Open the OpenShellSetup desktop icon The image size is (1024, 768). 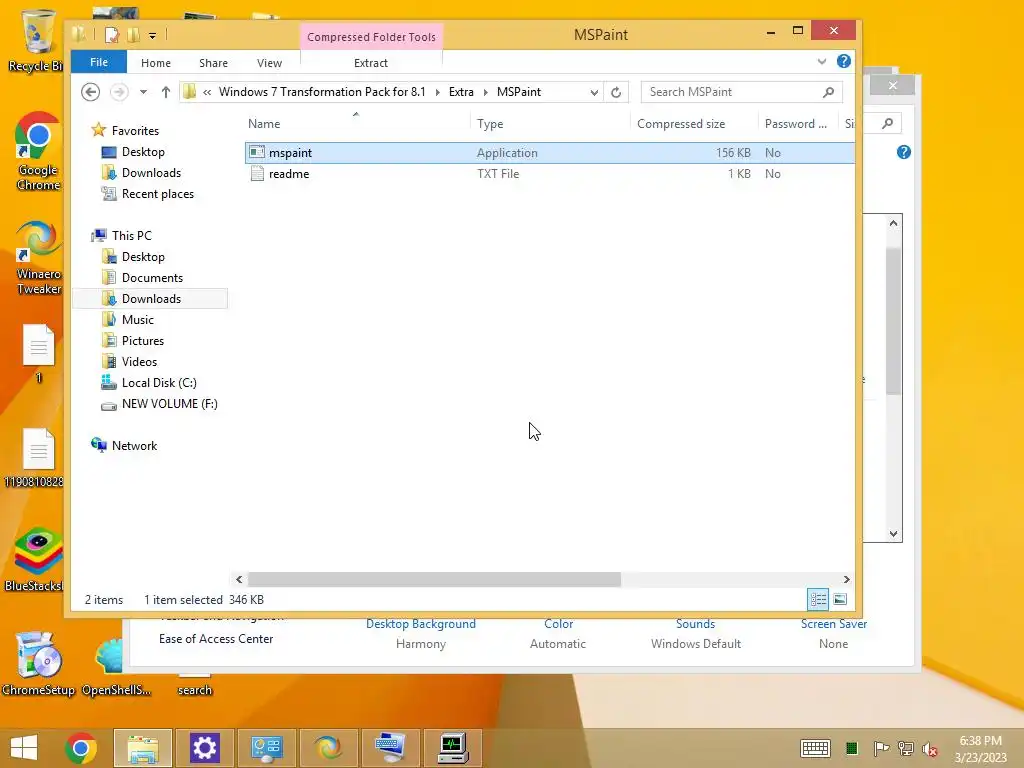tap(116, 666)
